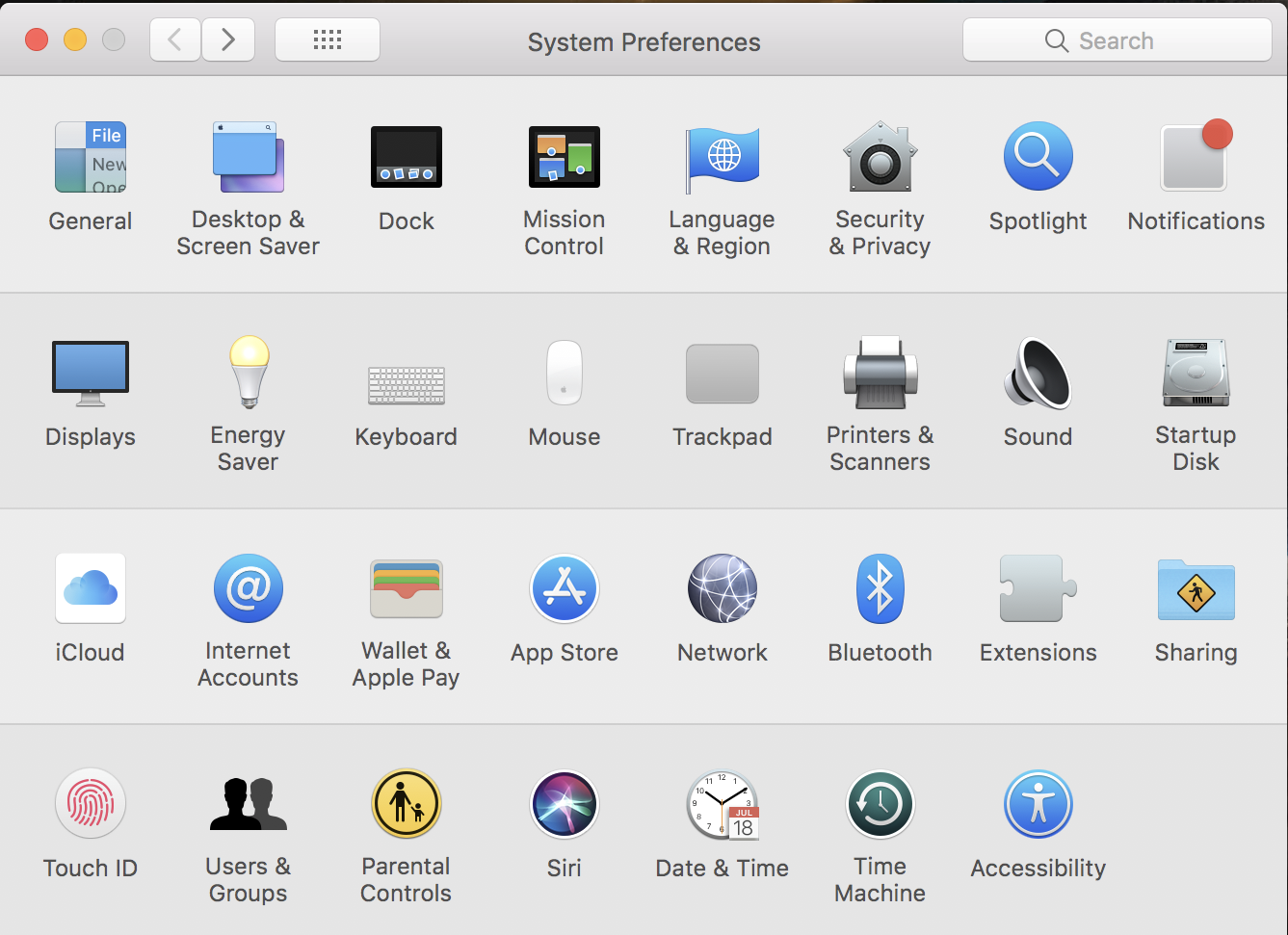Click the Search field in toolbar
The height and width of the screenshot is (935, 1288).
pos(1117,40)
